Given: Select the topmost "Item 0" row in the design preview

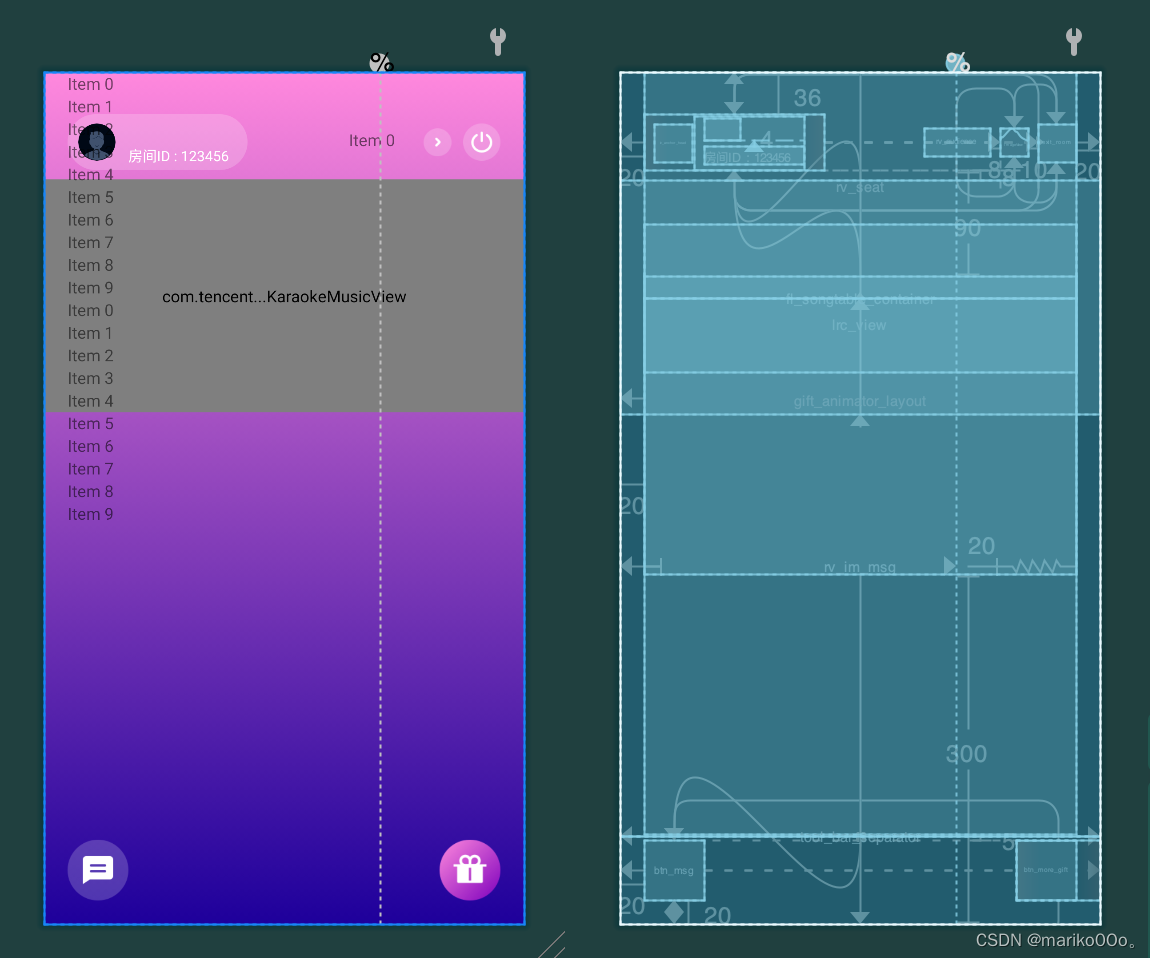Looking at the screenshot, I should (90, 84).
